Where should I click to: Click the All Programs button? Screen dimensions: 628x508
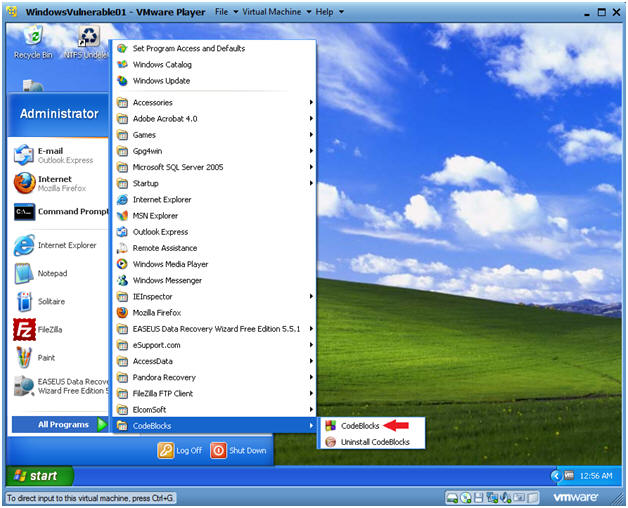tap(60, 425)
